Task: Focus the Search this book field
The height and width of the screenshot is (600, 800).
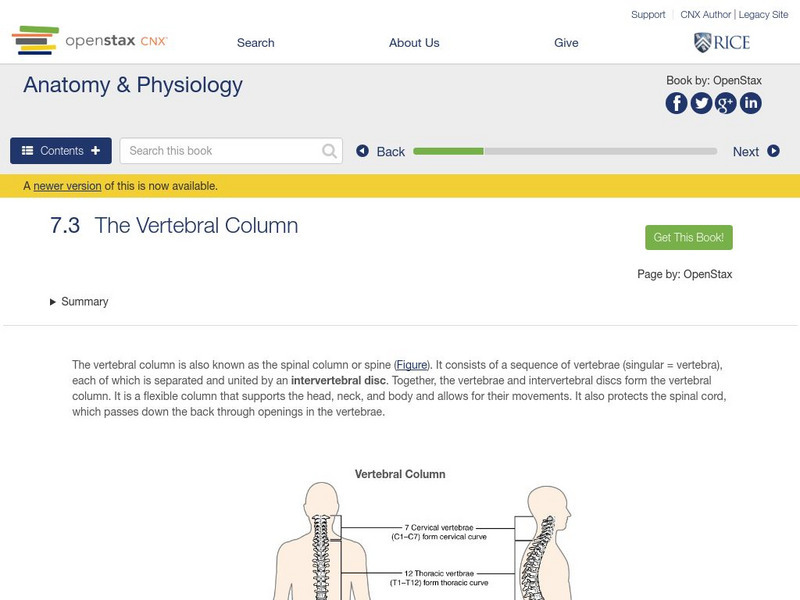Action: coord(220,151)
